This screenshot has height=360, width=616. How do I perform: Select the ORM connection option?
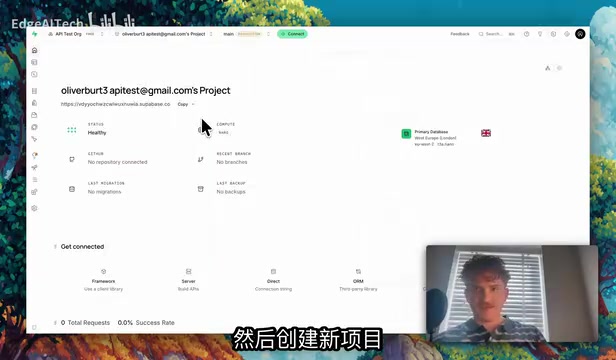358,280
